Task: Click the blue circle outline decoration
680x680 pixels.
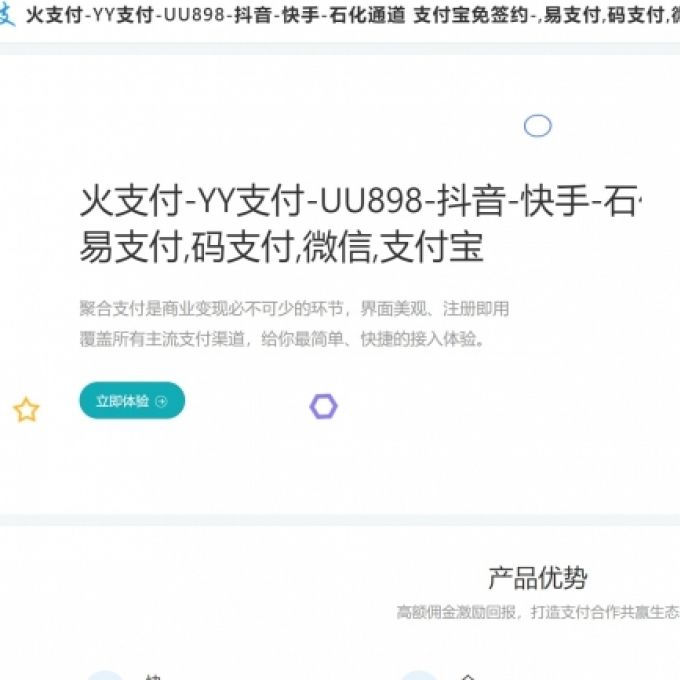Action: (537, 126)
